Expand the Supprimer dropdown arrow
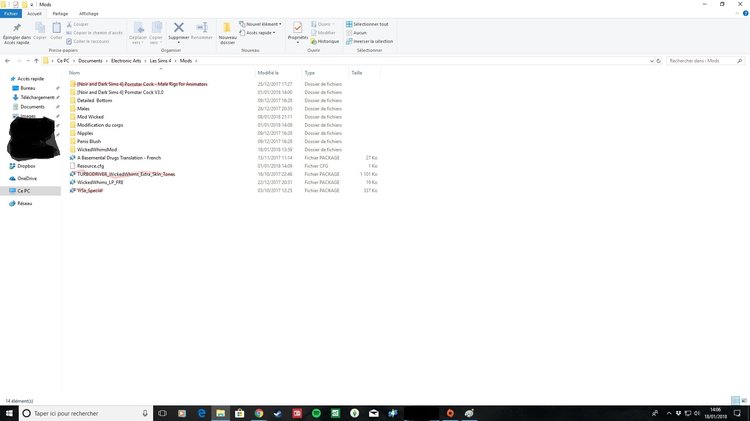The image size is (750, 421). pyautogui.click(x=179, y=42)
